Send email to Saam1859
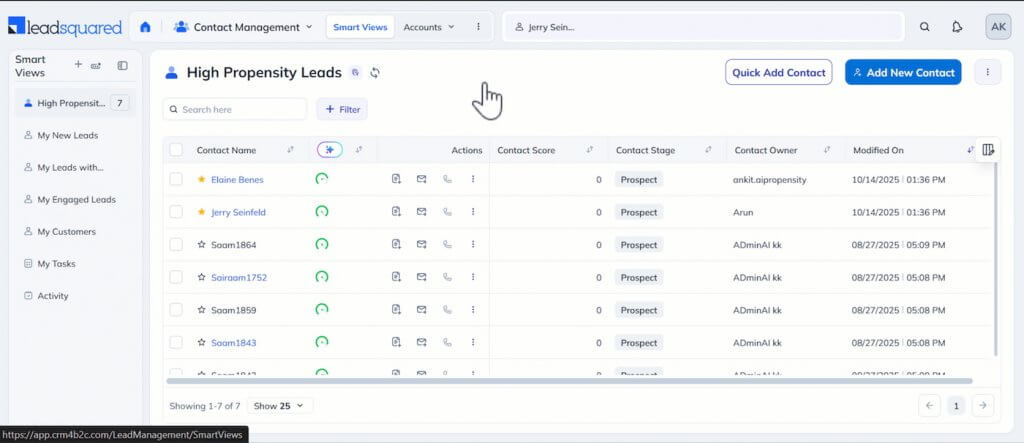 (421, 310)
